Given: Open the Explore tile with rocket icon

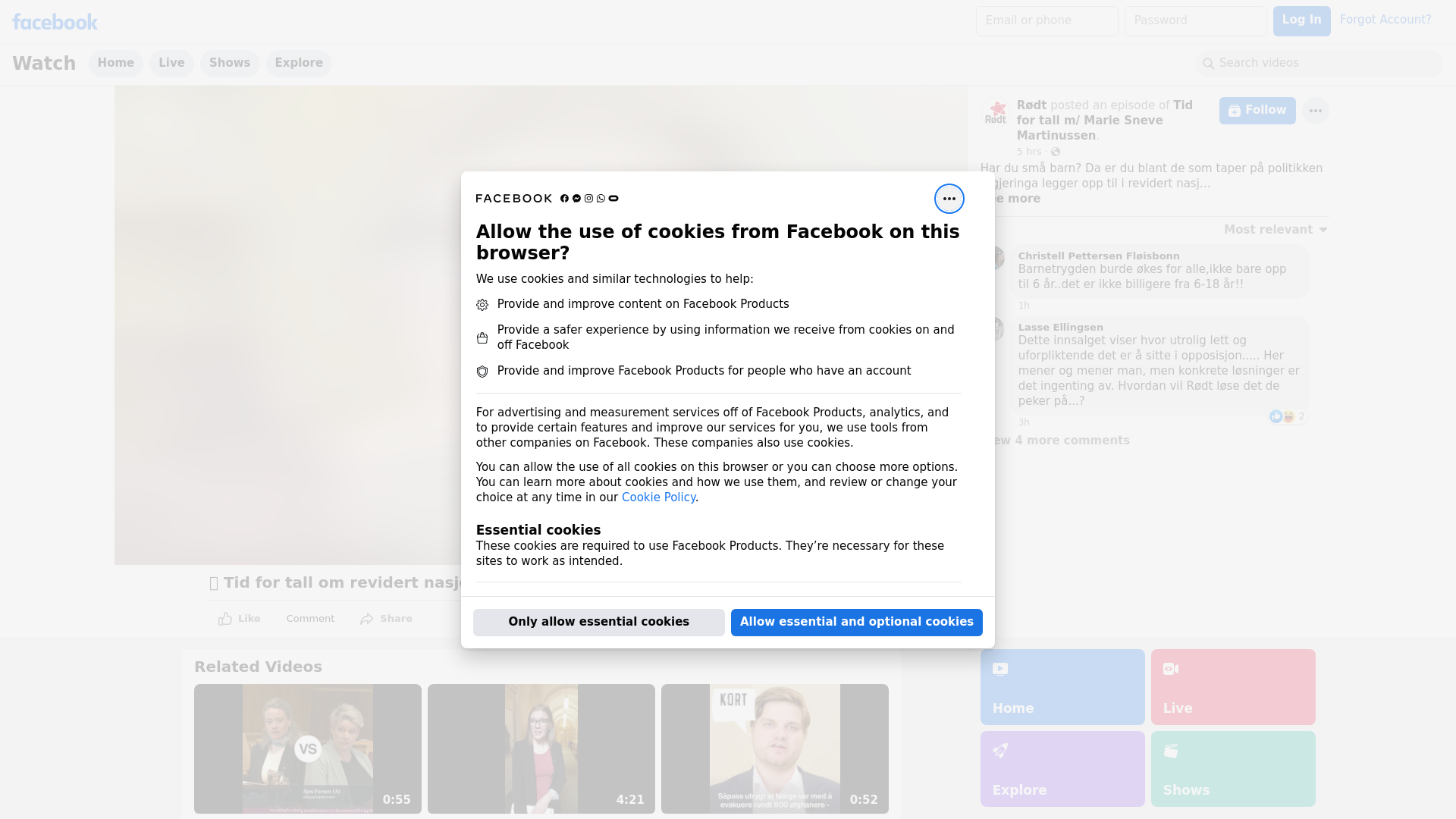Looking at the screenshot, I should [1062, 768].
